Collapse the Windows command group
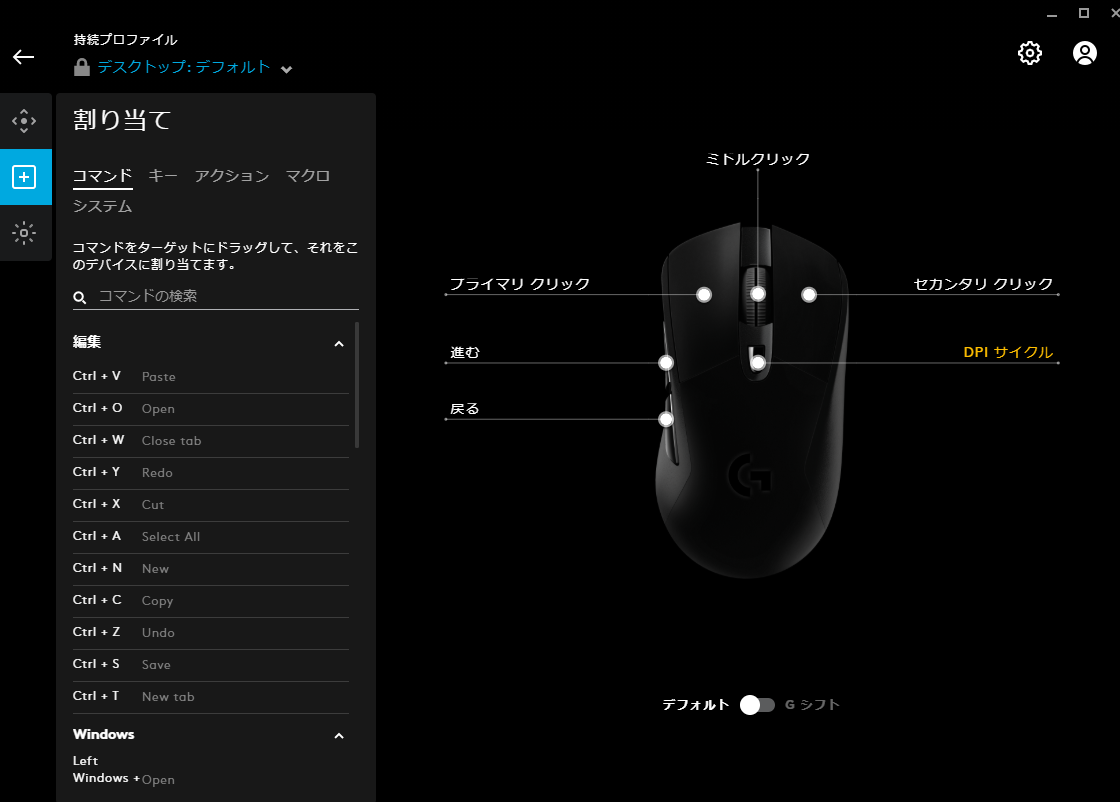 coord(339,736)
